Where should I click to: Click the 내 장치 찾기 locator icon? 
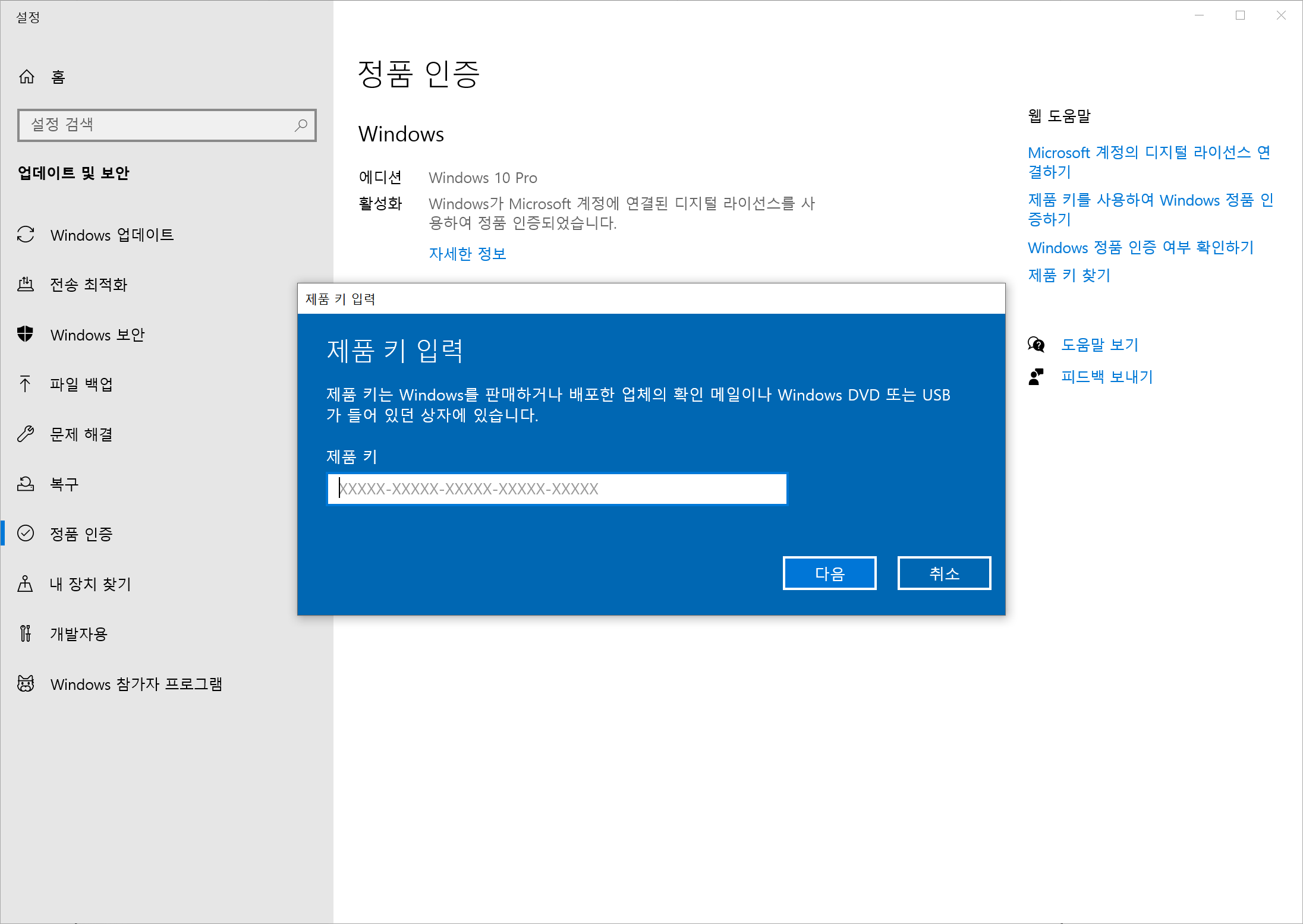click(x=26, y=584)
